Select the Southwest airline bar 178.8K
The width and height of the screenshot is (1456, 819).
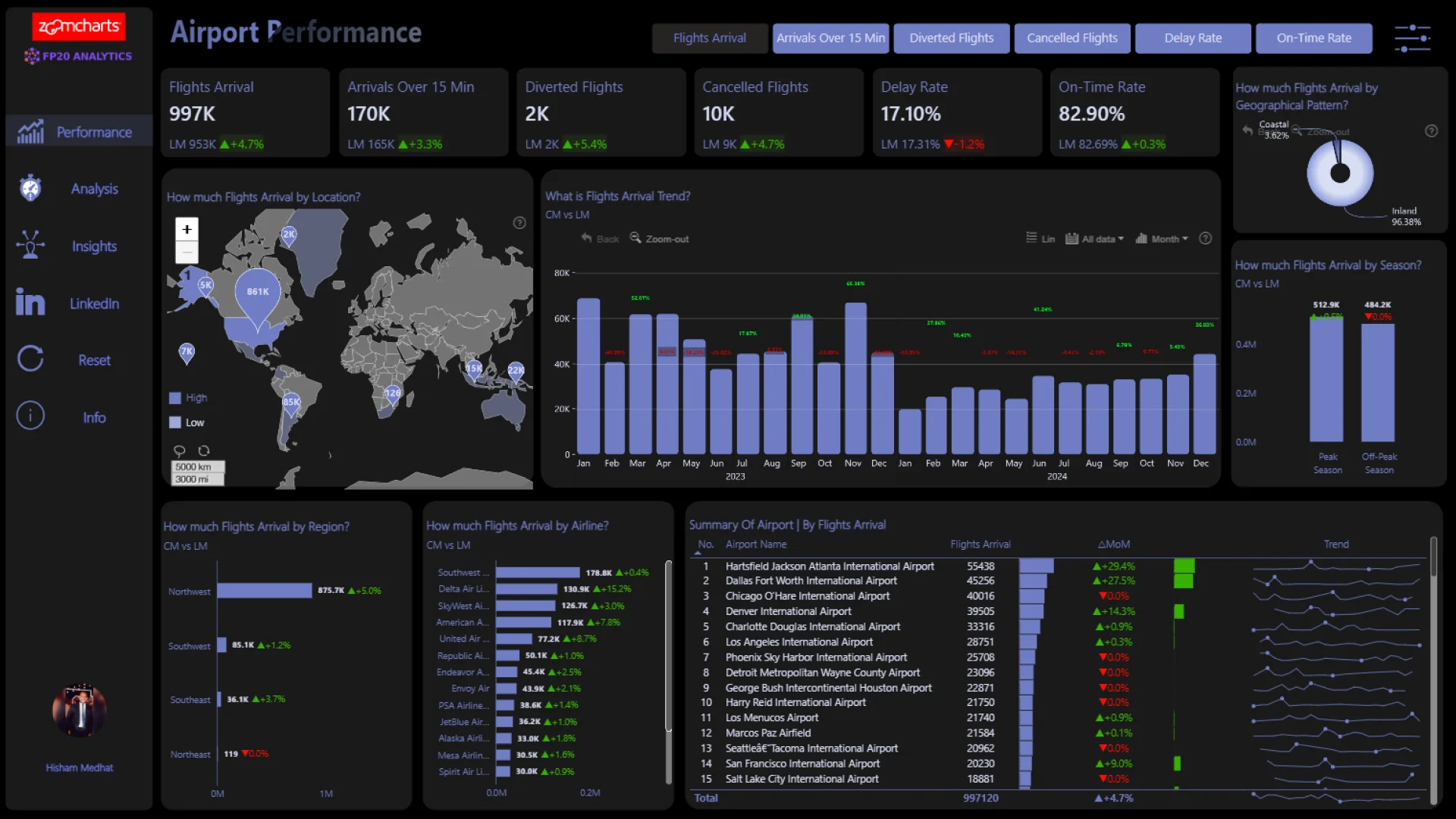538,573
